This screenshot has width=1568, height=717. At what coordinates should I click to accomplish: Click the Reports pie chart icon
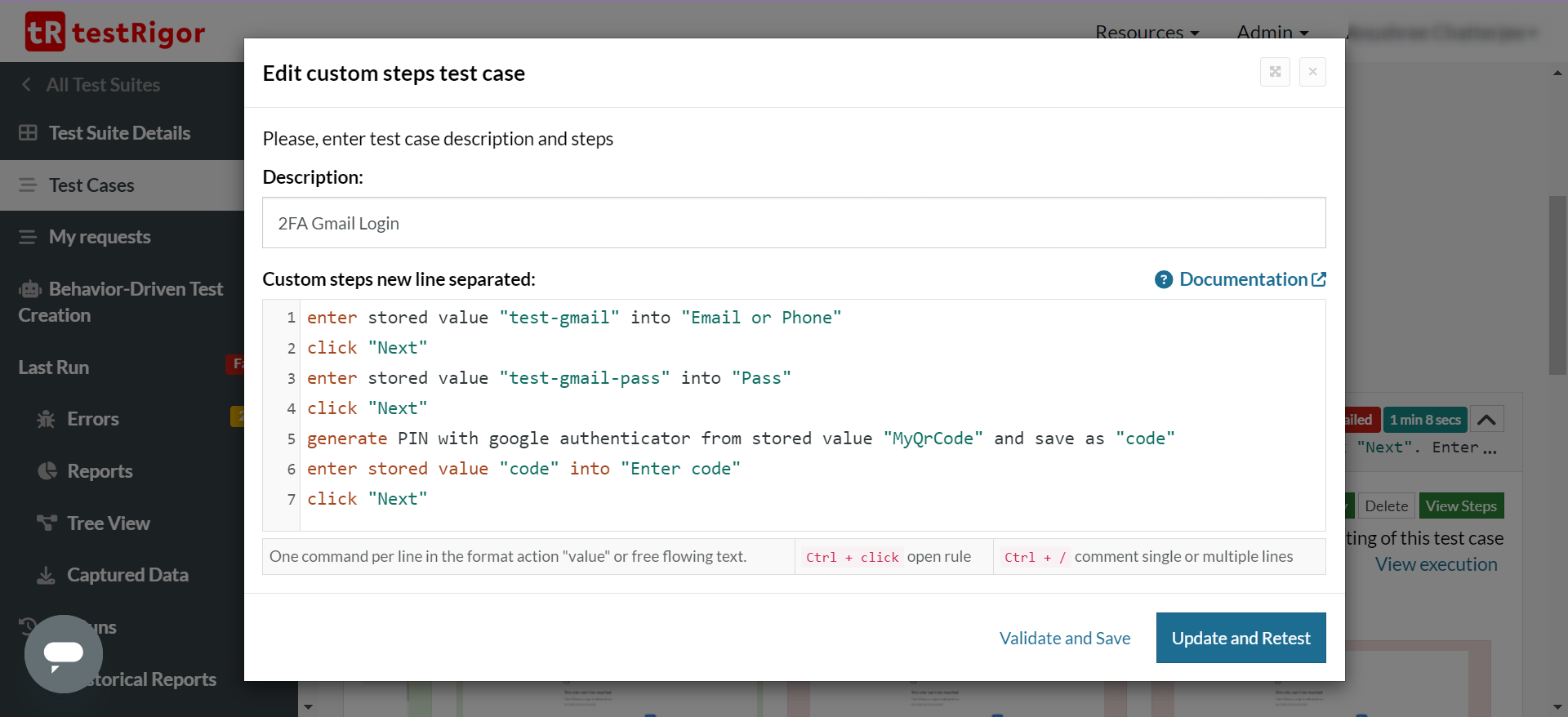pos(47,471)
